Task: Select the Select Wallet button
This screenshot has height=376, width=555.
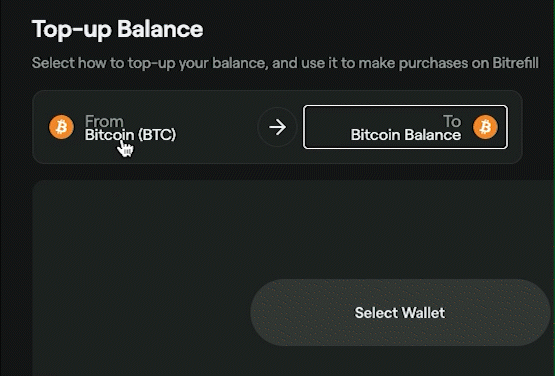Action: click(400, 312)
